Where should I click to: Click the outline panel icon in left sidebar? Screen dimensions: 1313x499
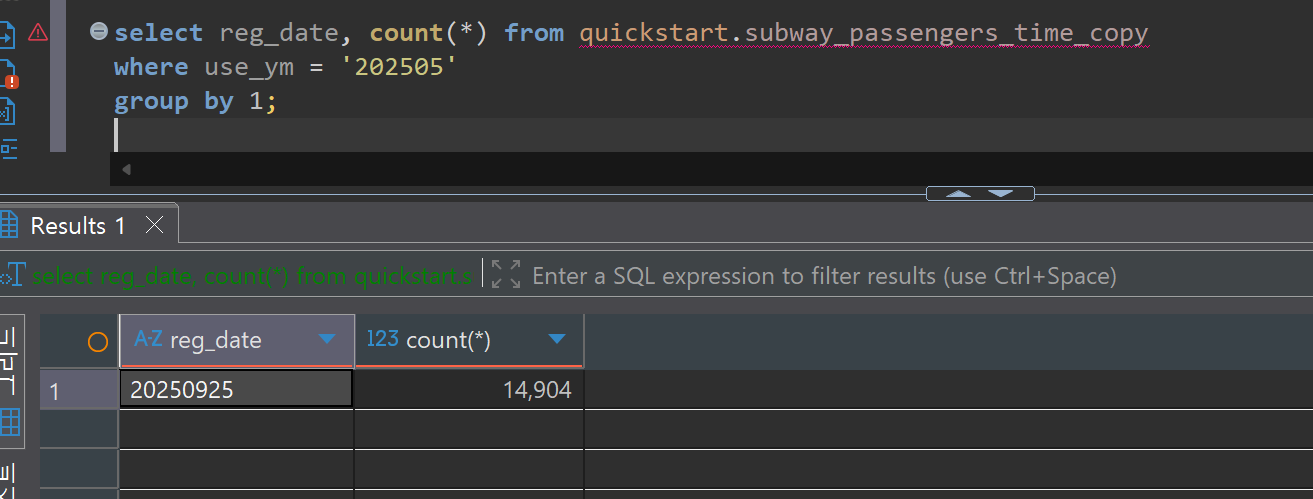tap(9, 149)
